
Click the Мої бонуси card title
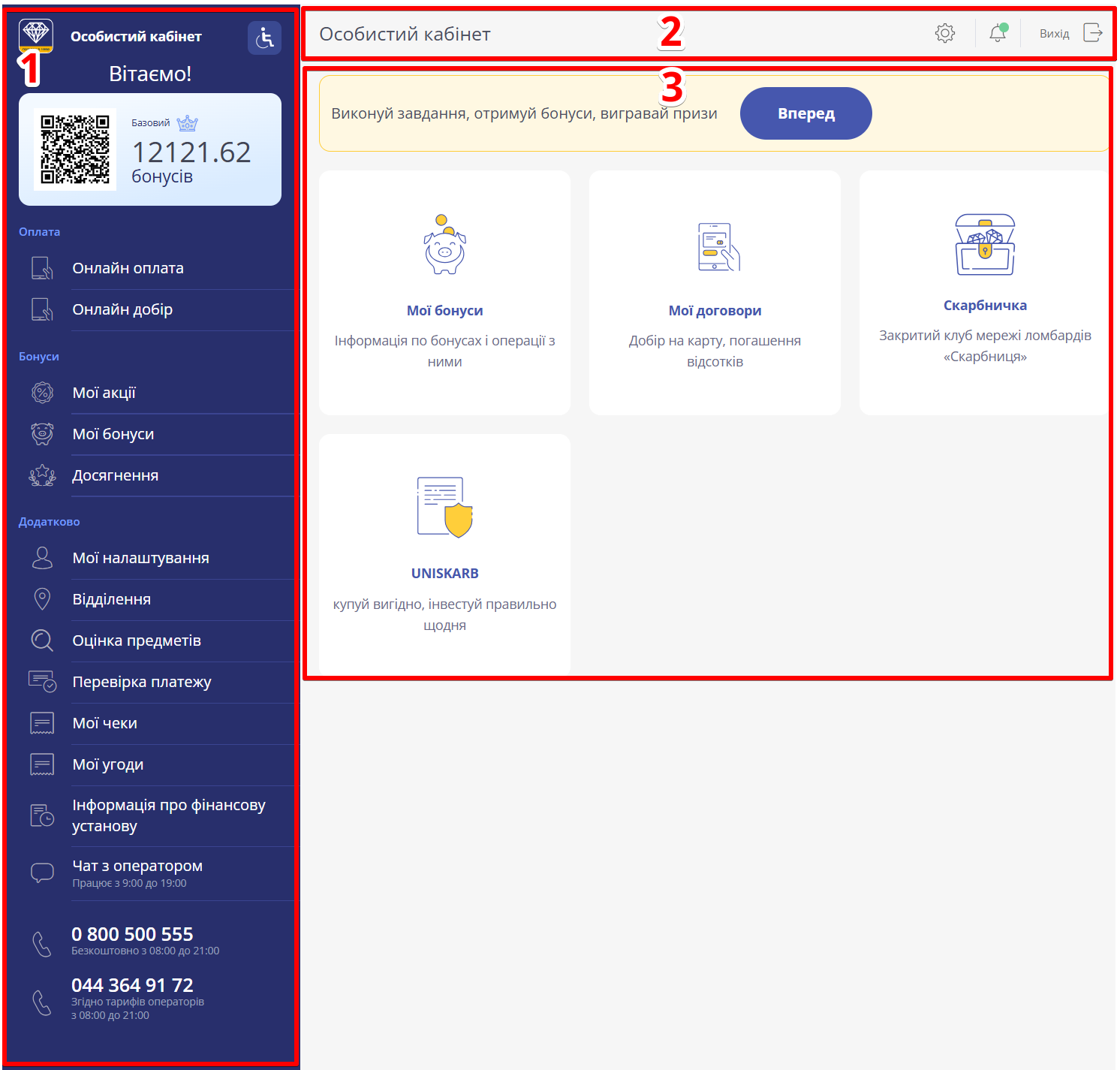[444, 311]
